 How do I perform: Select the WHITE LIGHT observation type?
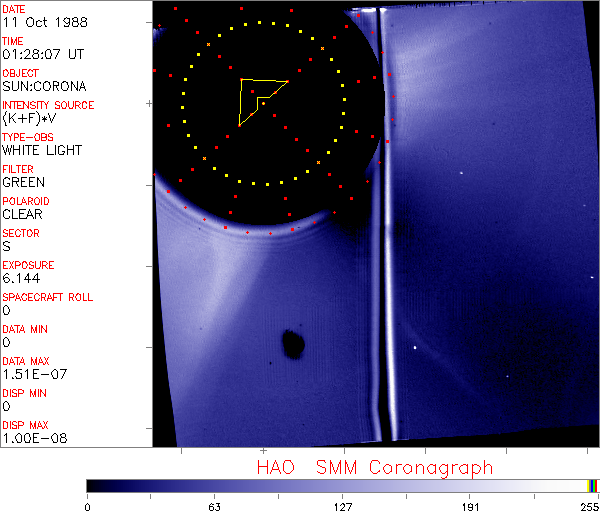tap(42, 151)
